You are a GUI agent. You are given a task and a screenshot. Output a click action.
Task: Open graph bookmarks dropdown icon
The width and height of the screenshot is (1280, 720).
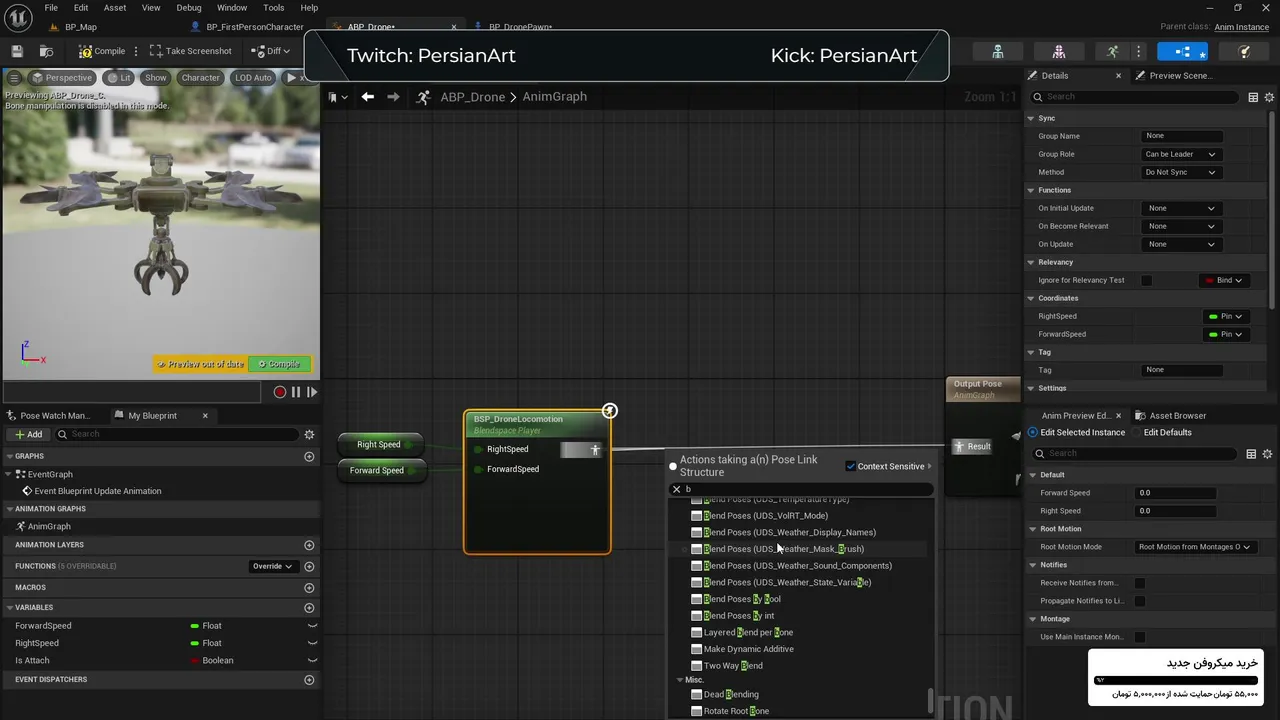pos(338,97)
